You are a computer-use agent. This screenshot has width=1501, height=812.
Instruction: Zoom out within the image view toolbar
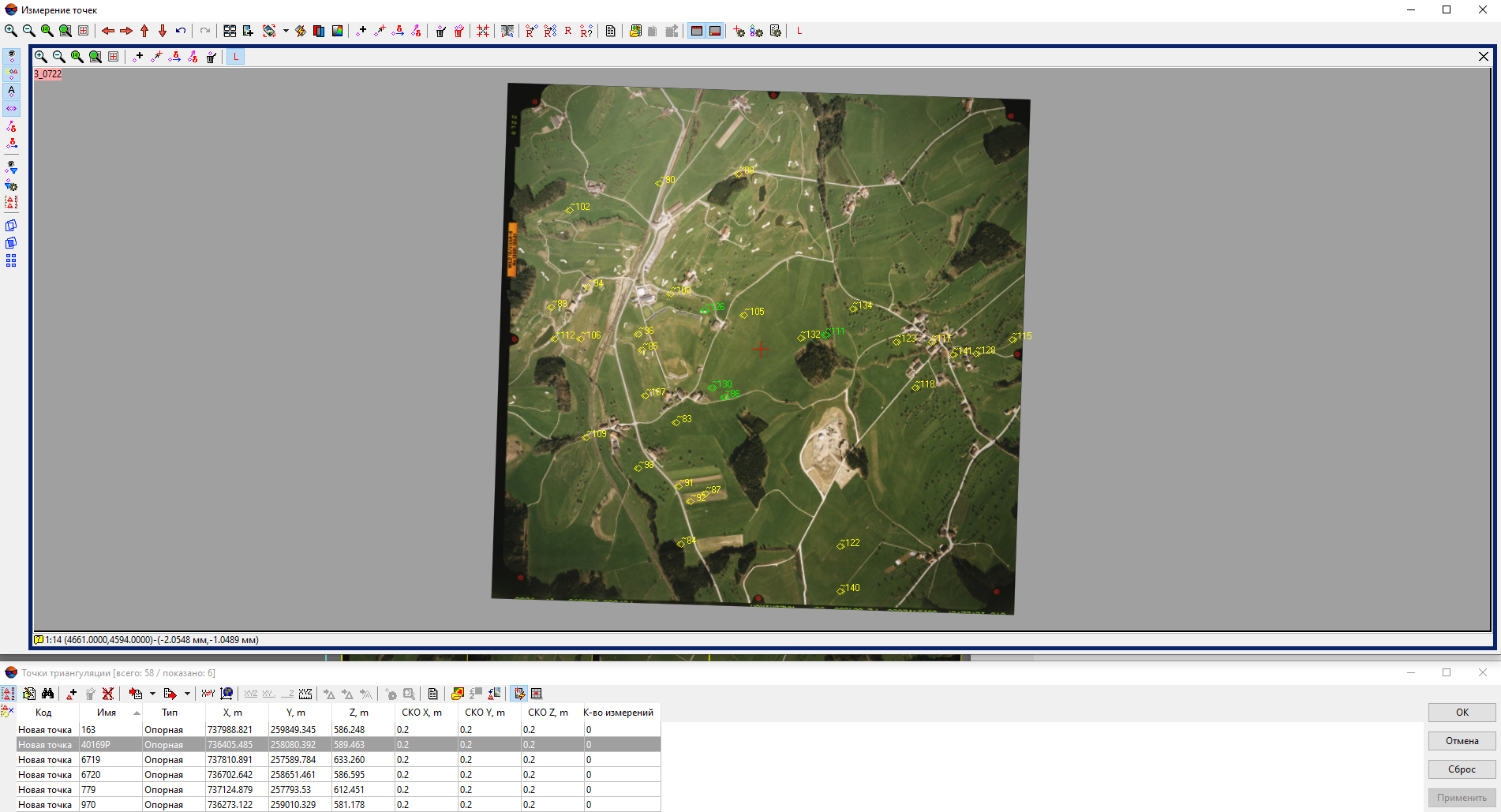[x=59, y=57]
